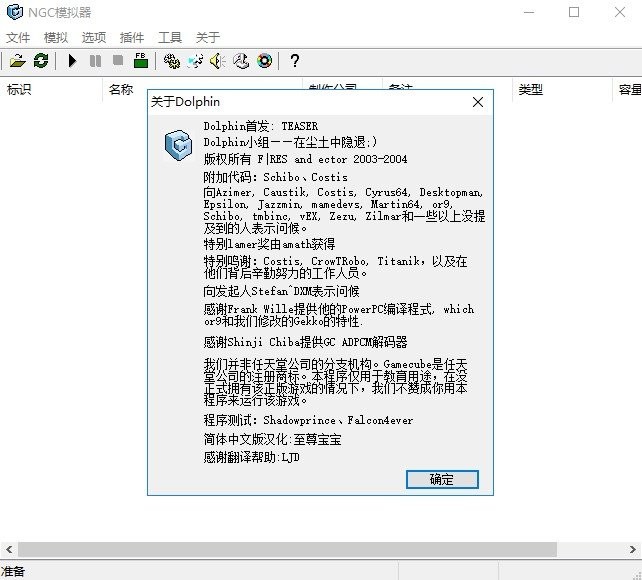This screenshot has width=642, height=580.
Task: Open the 模拟 menu
Action: (56, 38)
